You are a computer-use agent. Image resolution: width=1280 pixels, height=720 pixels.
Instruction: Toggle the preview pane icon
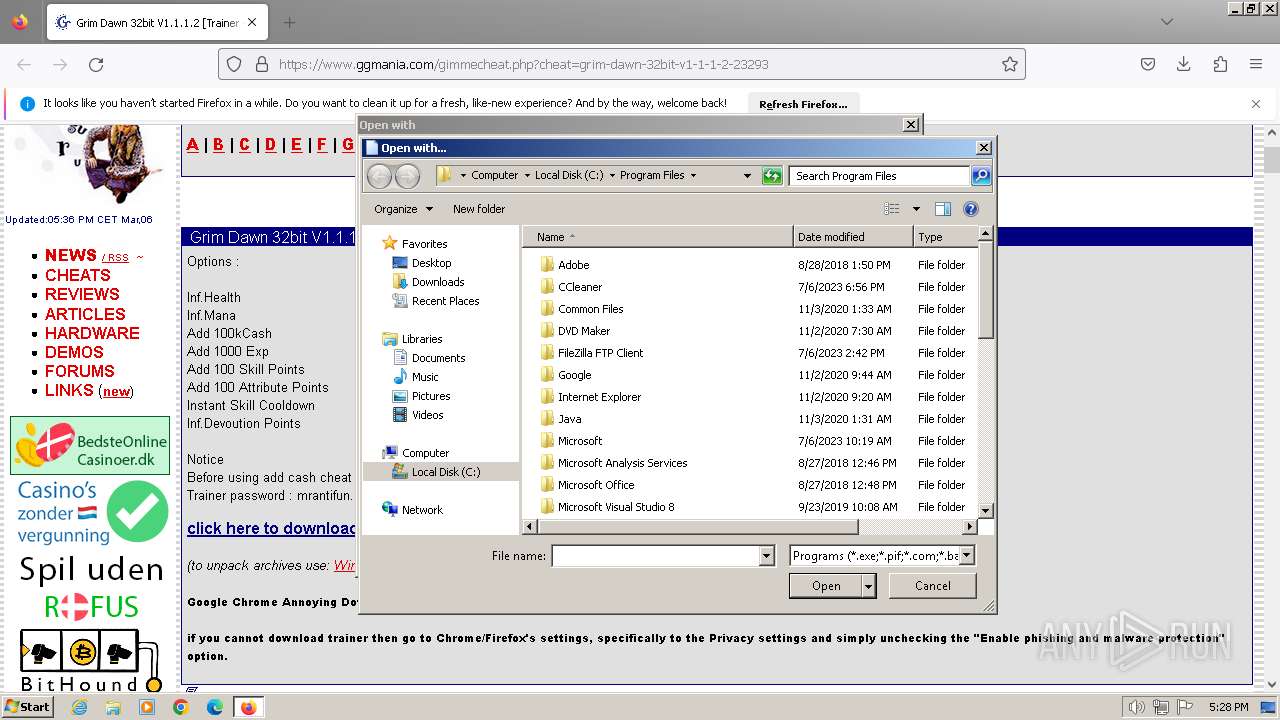point(942,209)
